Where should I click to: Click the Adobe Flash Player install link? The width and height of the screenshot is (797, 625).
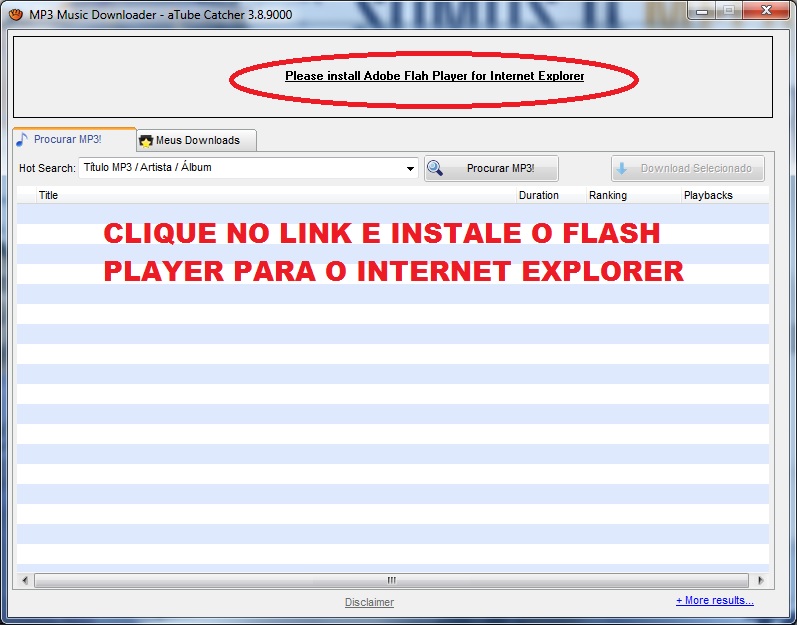[x=434, y=76]
